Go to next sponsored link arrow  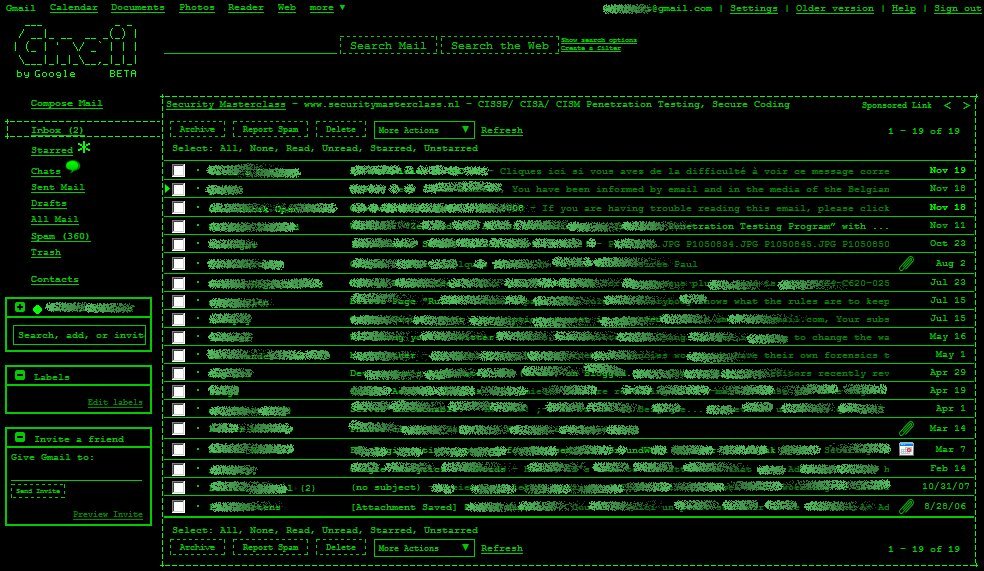point(966,105)
